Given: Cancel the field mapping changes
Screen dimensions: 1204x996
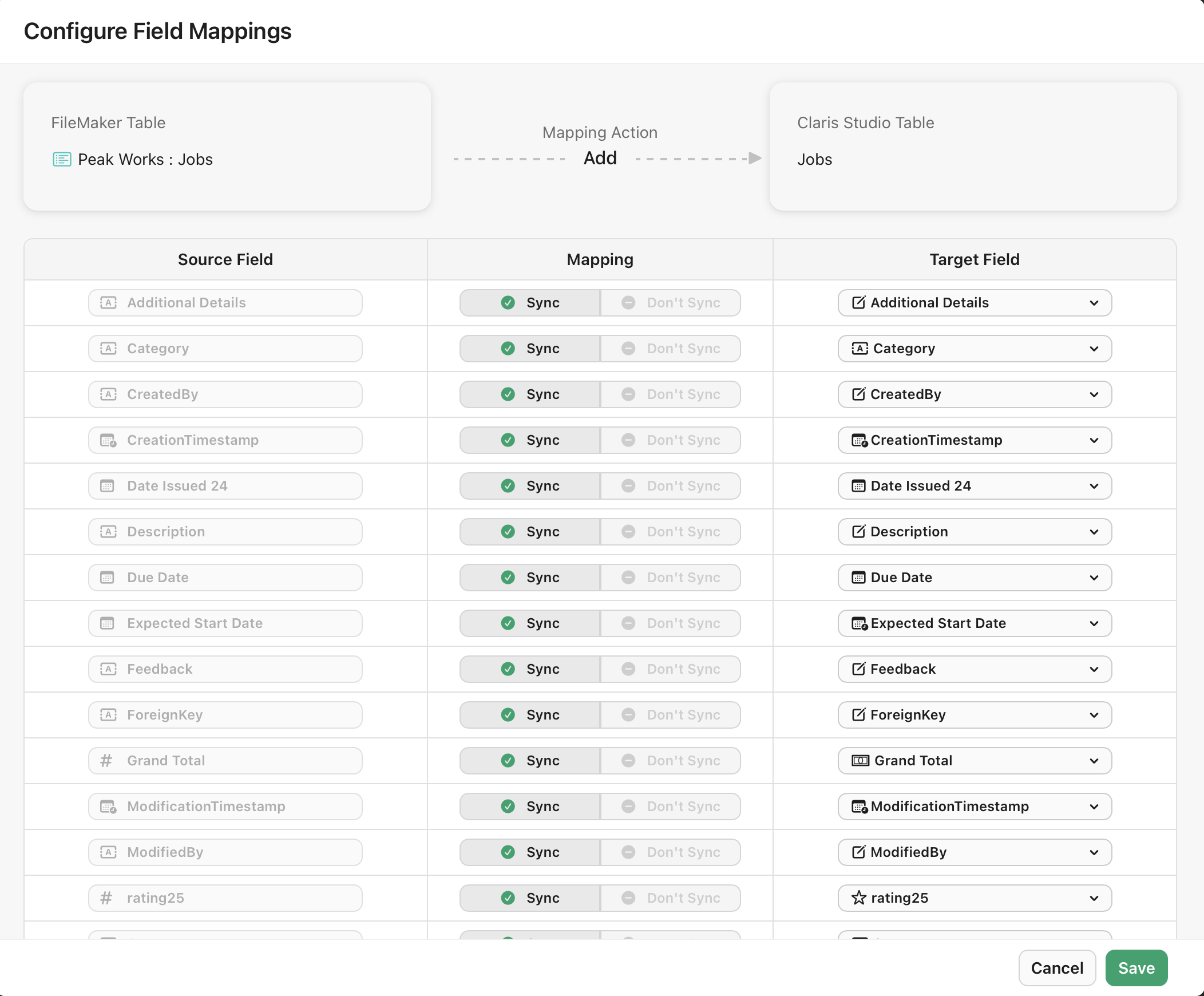Looking at the screenshot, I should tap(1057, 968).
